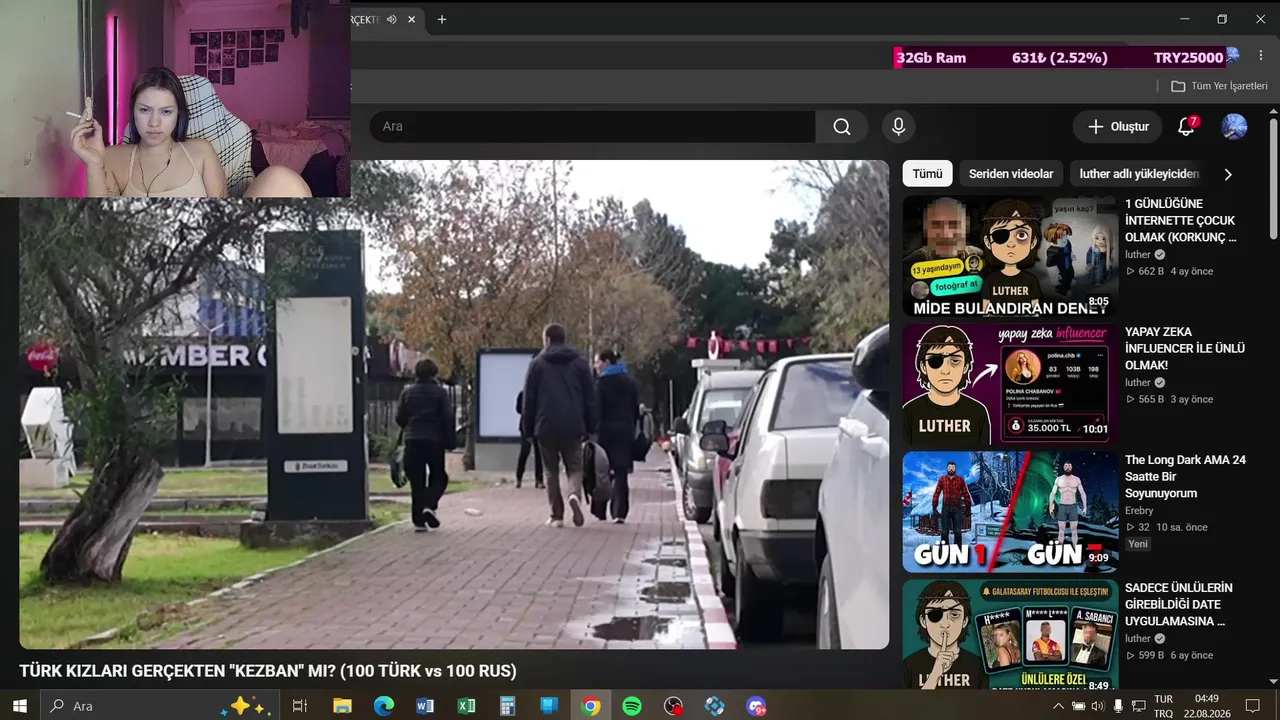Open title link The Long Dark AMA 24 Saatte
This screenshot has height=720, width=1280.
point(1185,477)
